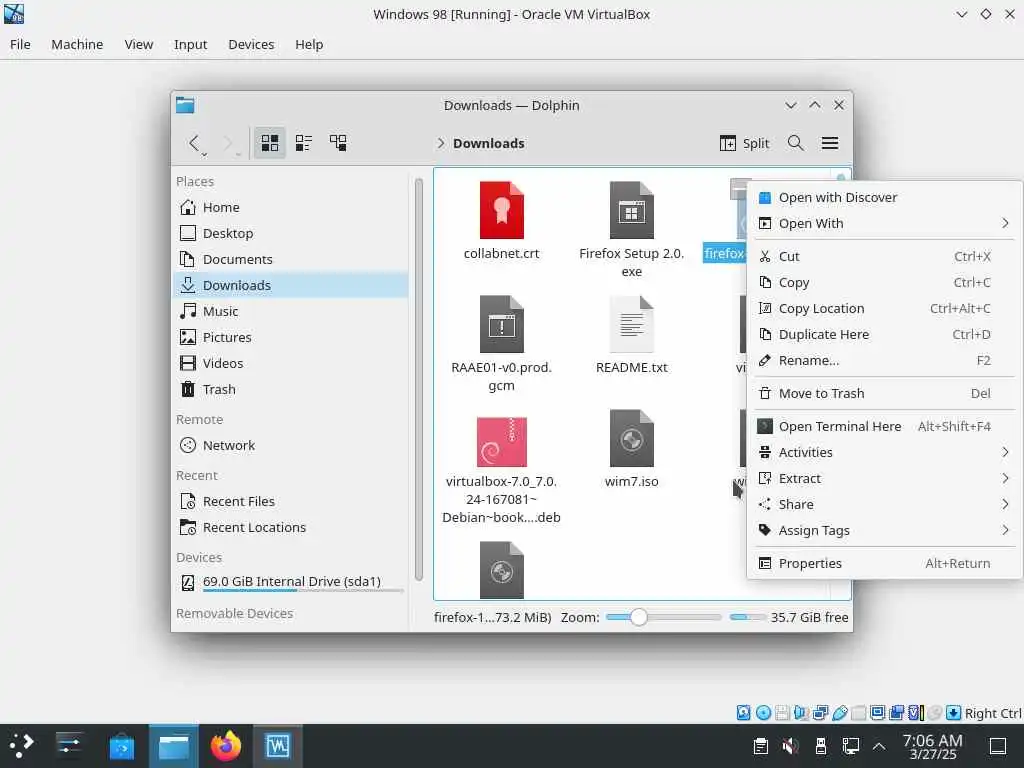
Task: Choose Copy from context menu
Action: coord(884,283)
